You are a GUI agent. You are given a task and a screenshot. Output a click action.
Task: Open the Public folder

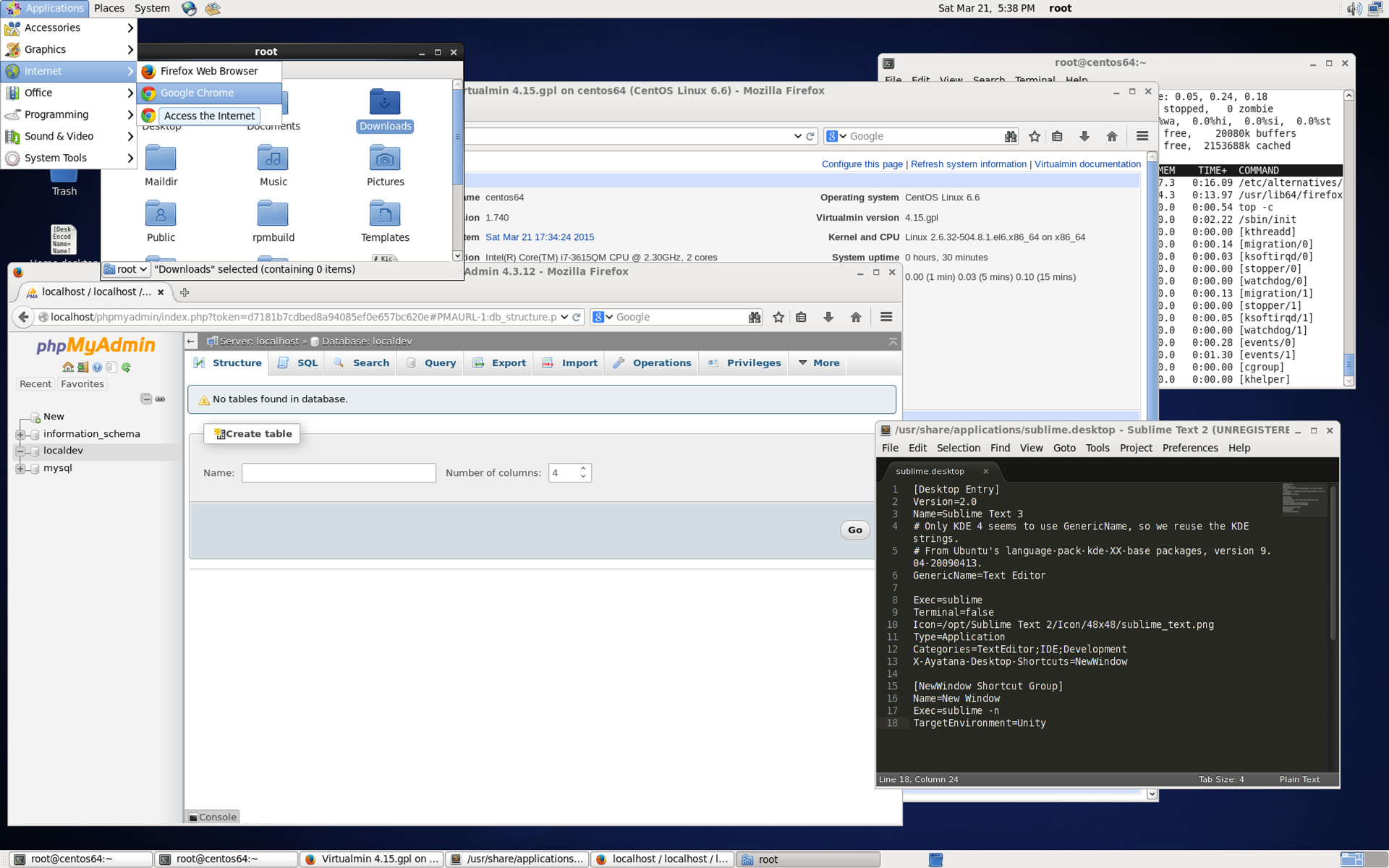[161, 221]
